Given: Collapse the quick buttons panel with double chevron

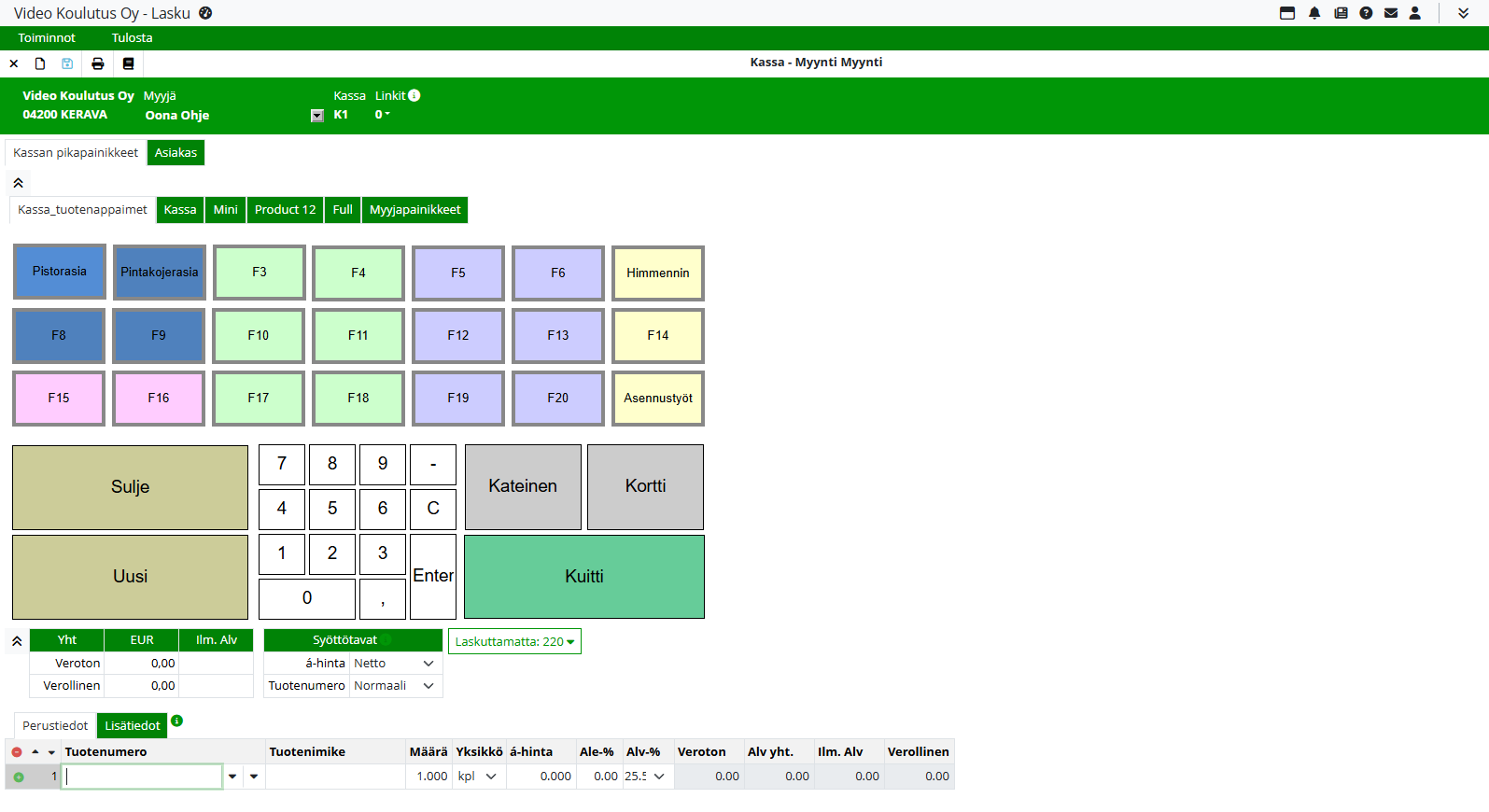Looking at the screenshot, I should tap(18, 183).
